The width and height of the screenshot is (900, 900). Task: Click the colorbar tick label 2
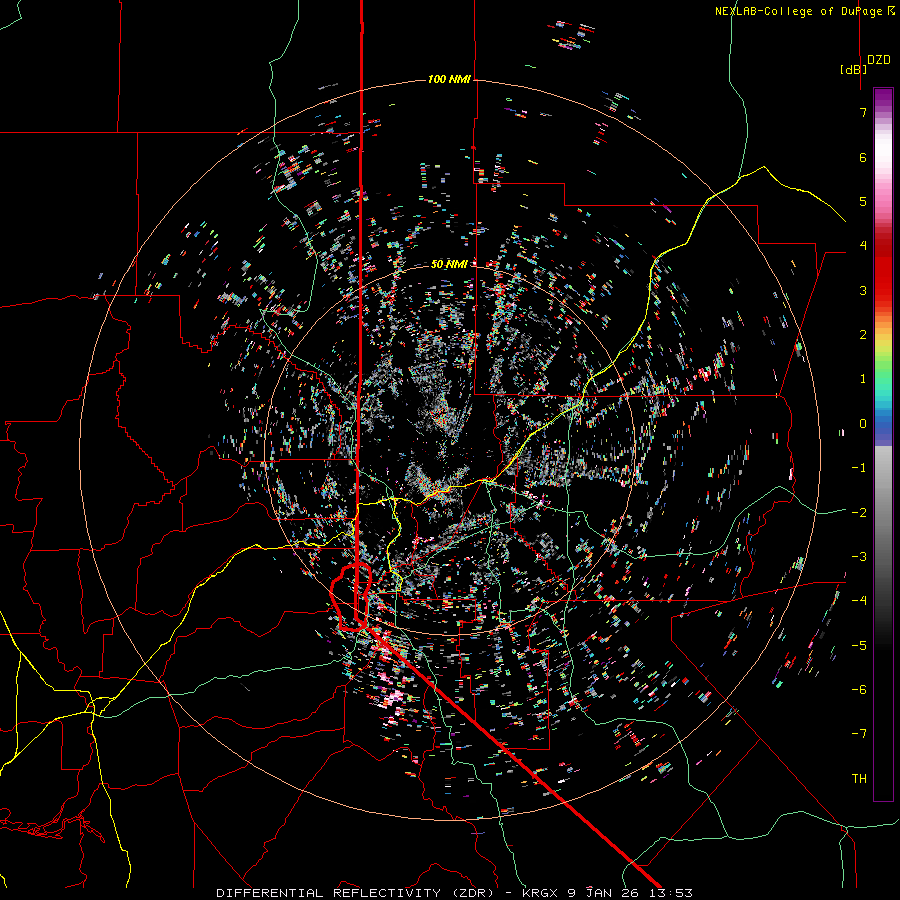863,335
